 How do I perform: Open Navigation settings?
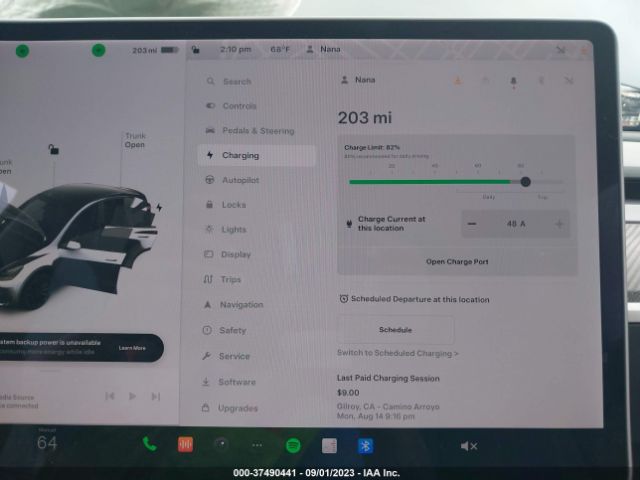(233, 304)
